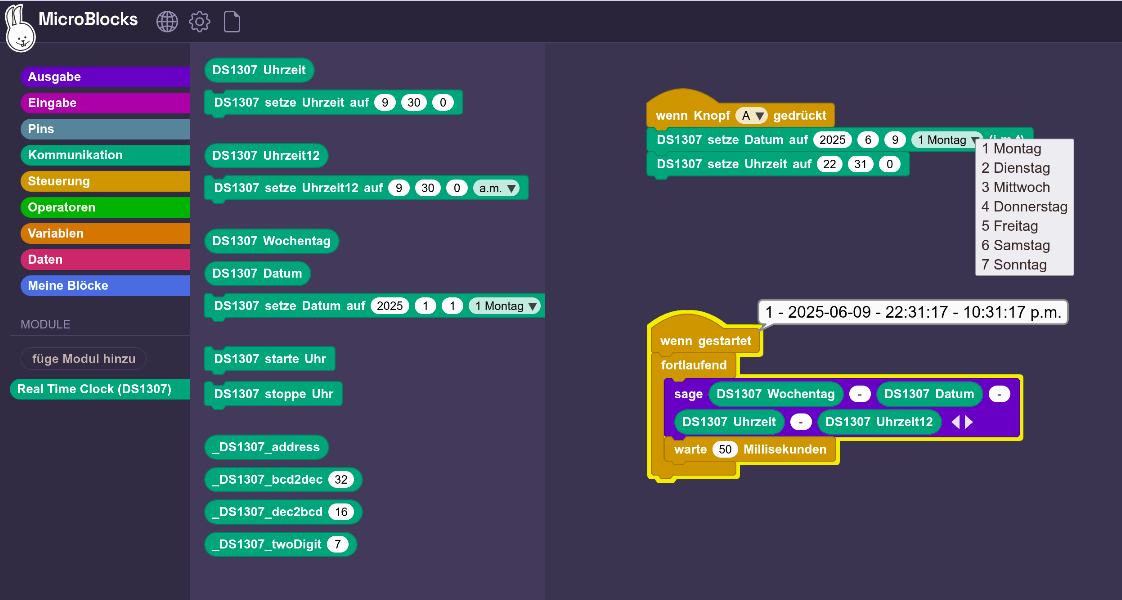The height and width of the screenshot is (600, 1122).
Task: Edit the value 16 in _DS1307_dec2bcd
Action: pyautogui.click(x=341, y=512)
